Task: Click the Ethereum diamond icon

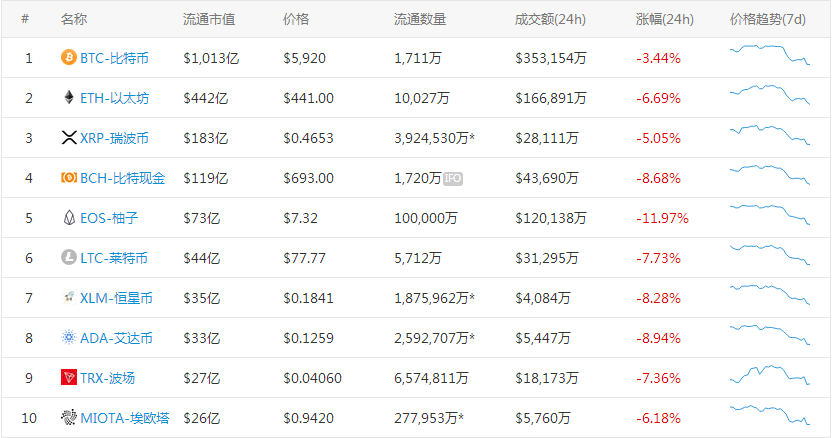Action: [69, 97]
